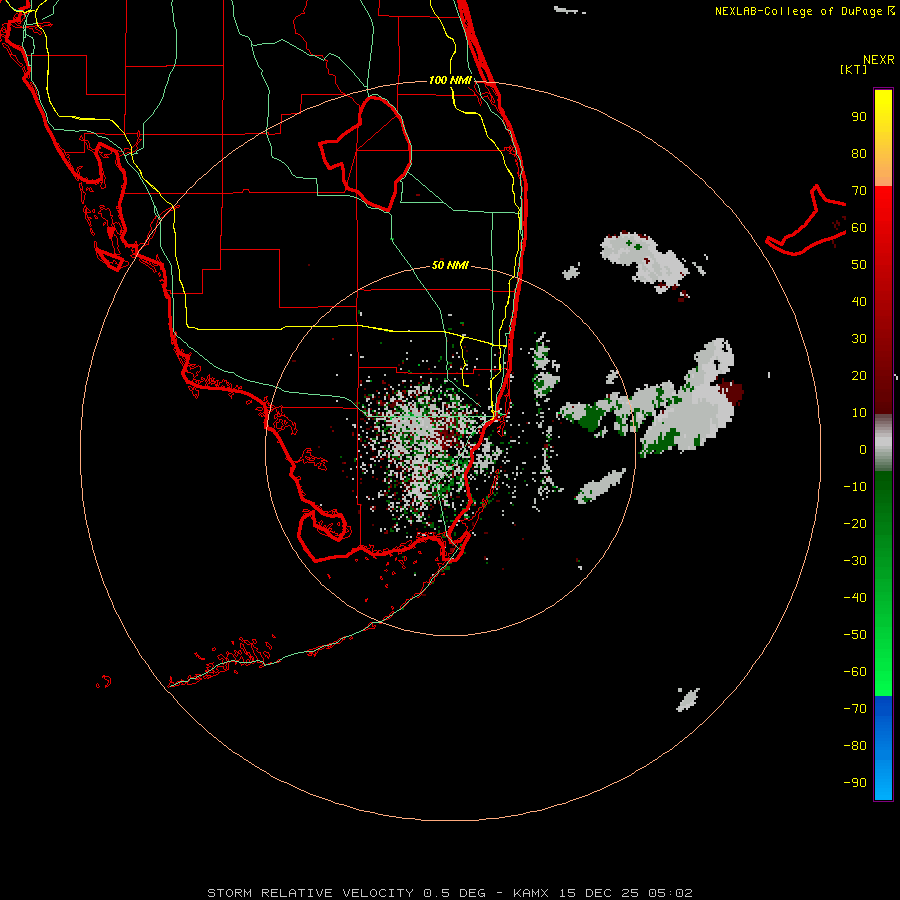
Task: Pick the bright red segment of the color bar
Action: tap(883, 210)
